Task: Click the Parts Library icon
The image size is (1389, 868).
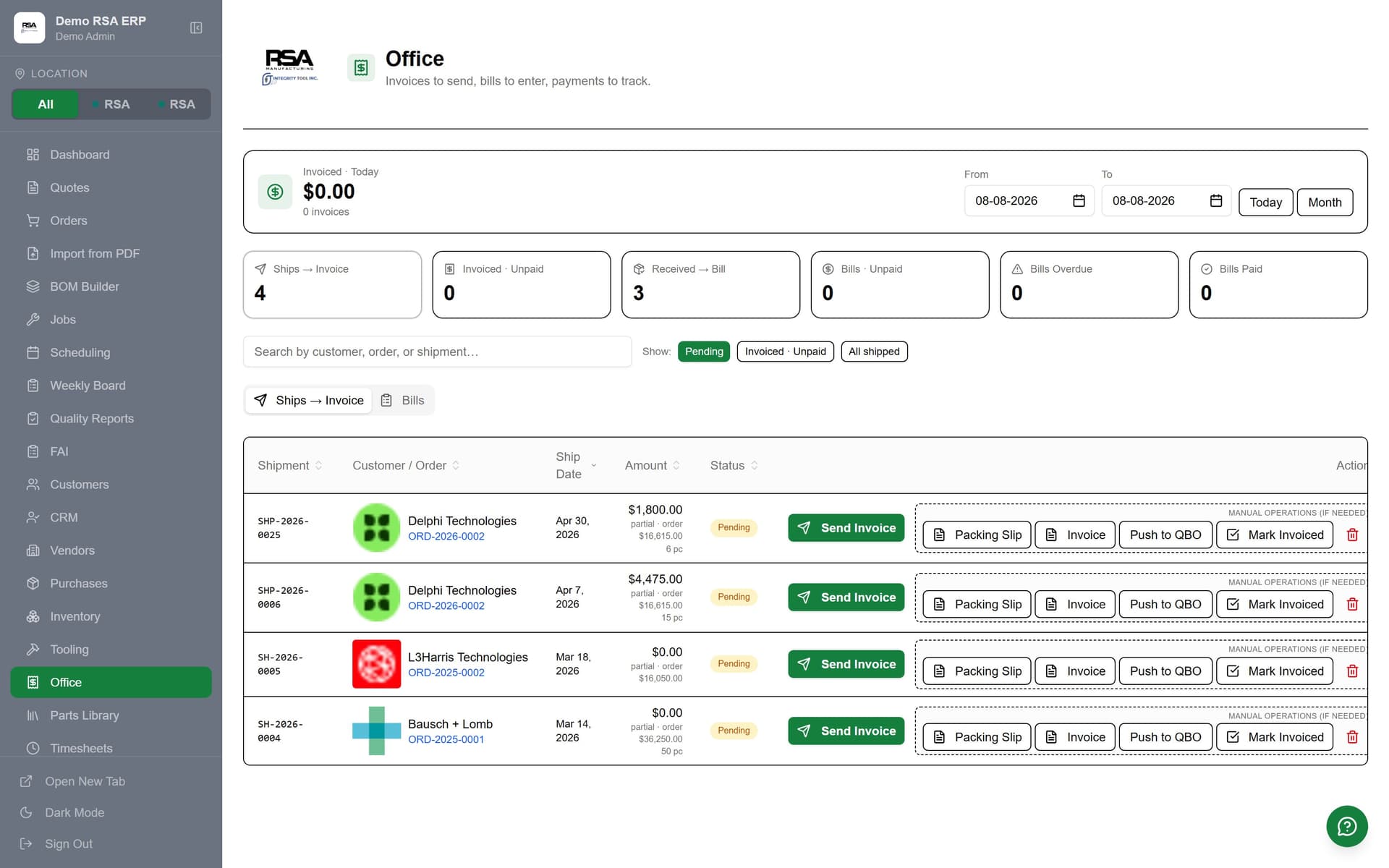Action: click(x=33, y=715)
